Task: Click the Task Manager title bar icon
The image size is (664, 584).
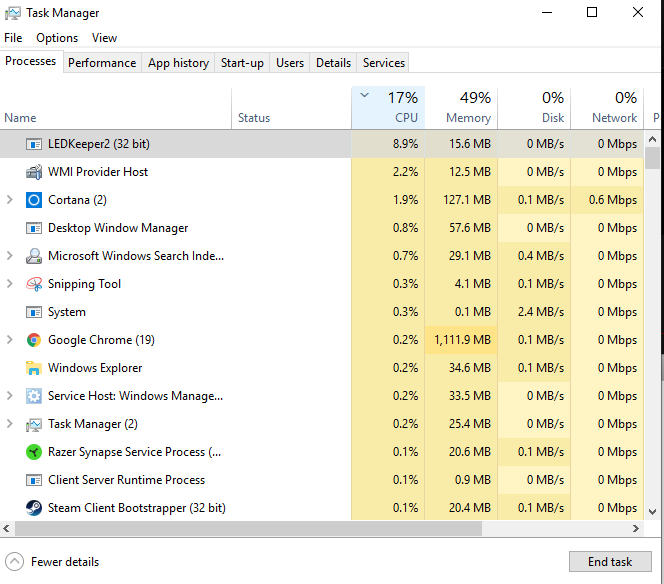Action: [x=13, y=14]
